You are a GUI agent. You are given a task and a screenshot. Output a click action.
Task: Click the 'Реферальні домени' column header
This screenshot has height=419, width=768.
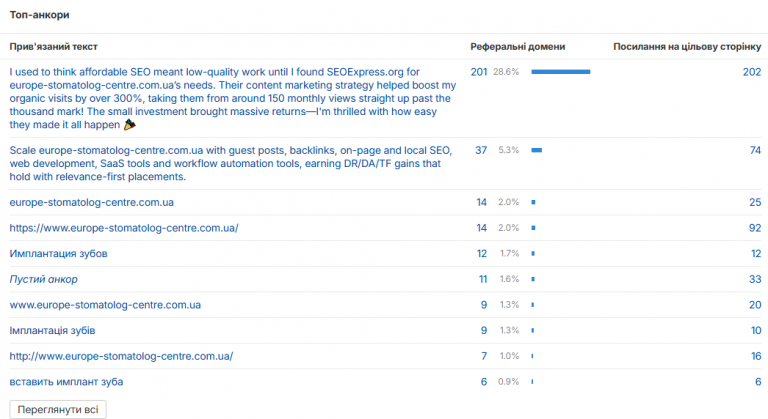518,47
